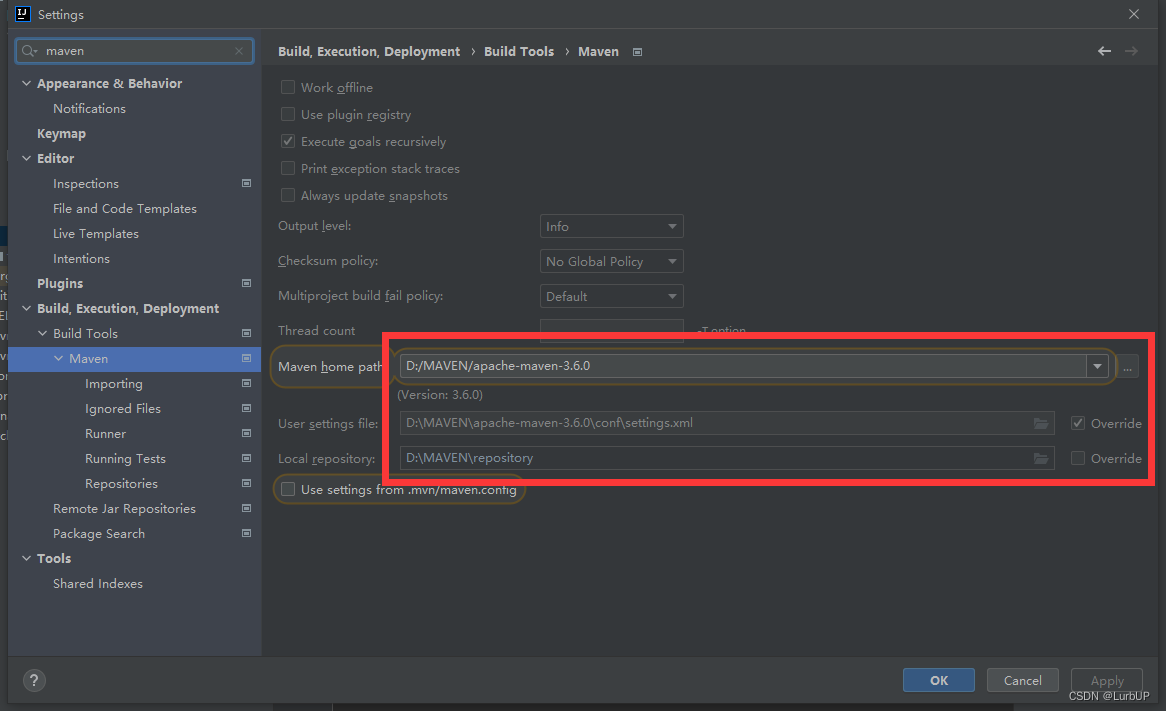This screenshot has height=711, width=1166.
Task: Browse for the user settings file with the folder icon
Action: (x=1041, y=423)
